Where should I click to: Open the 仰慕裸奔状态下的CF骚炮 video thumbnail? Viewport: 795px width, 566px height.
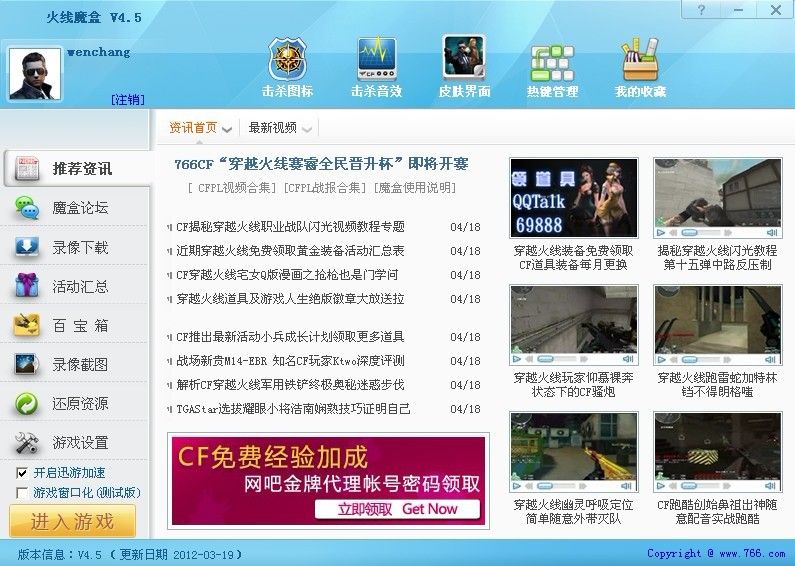573,325
